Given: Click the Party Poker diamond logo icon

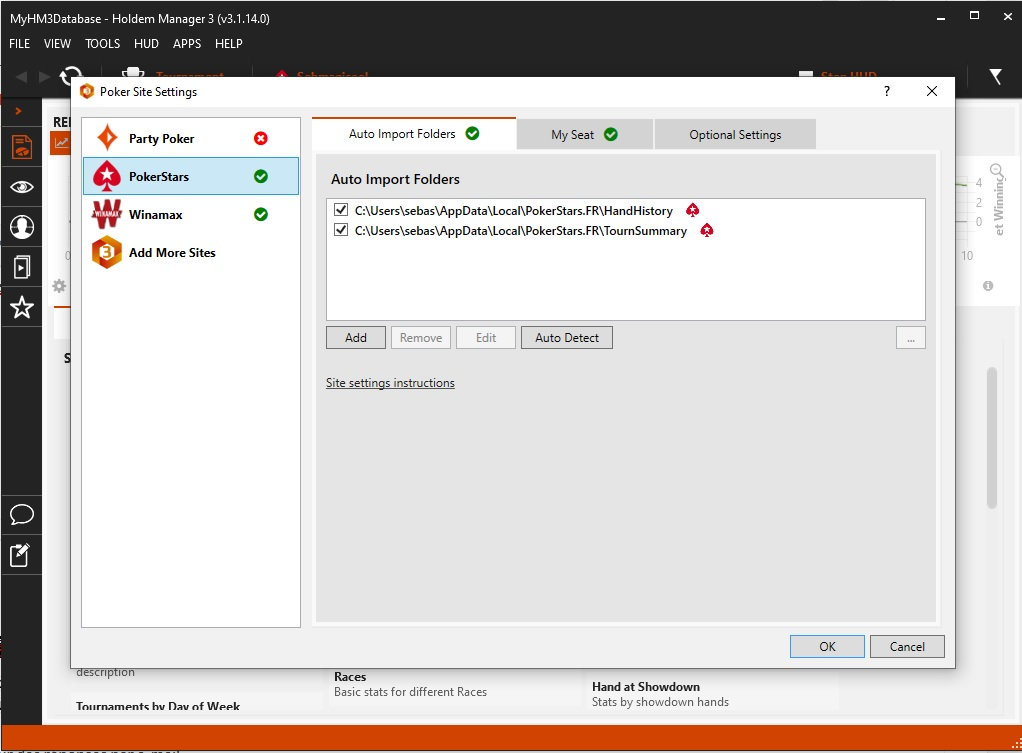Looking at the screenshot, I should pyautogui.click(x=107, y=138).
